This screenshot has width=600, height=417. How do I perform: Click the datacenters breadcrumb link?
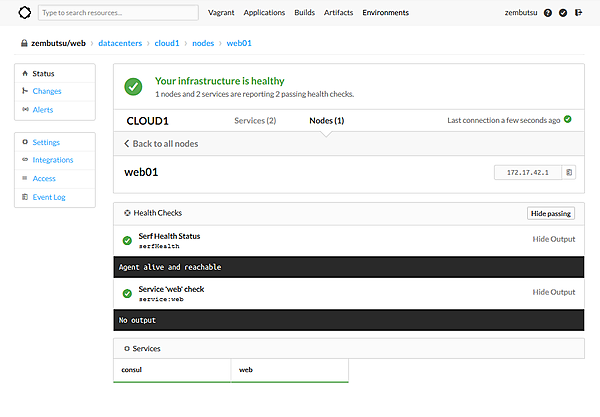click(122, 44)
